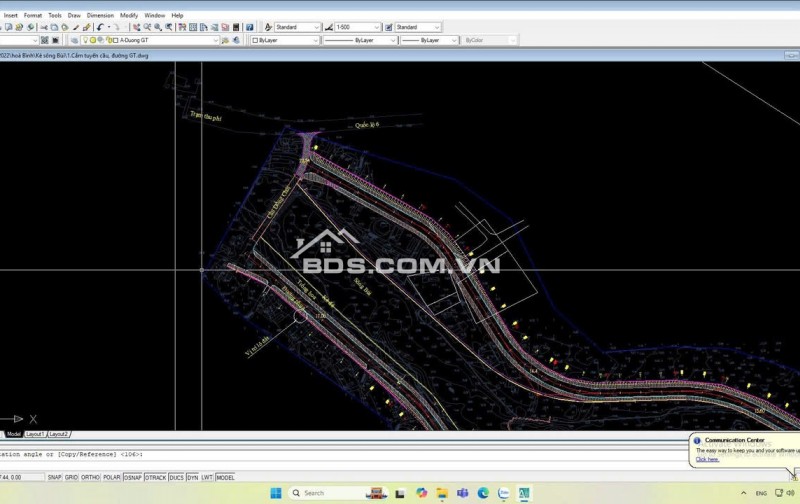Open the Dimension menu
800x504 pixels.
[x=100, y=15]
